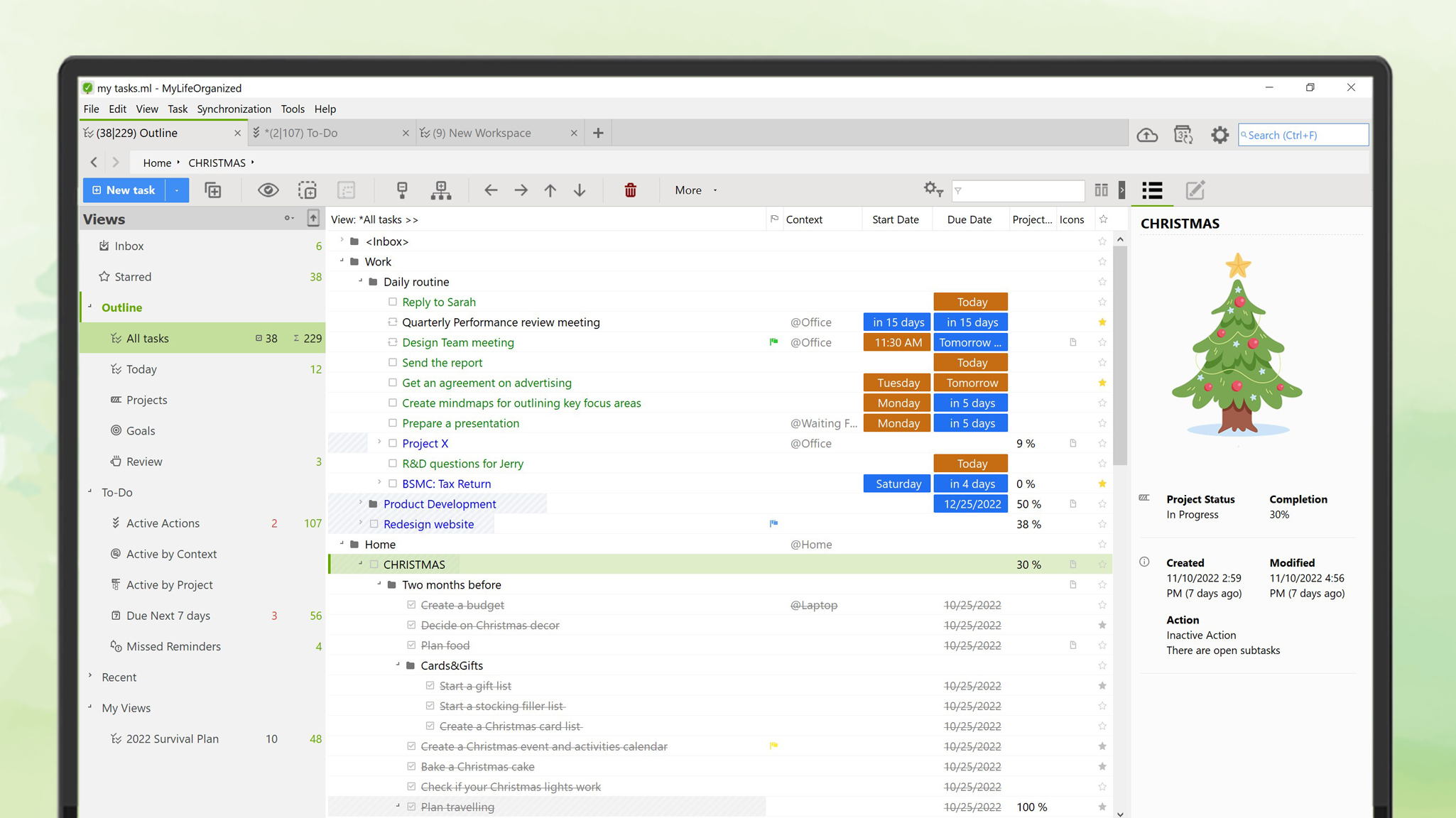Expand the Project X task tree

(379, 442)
